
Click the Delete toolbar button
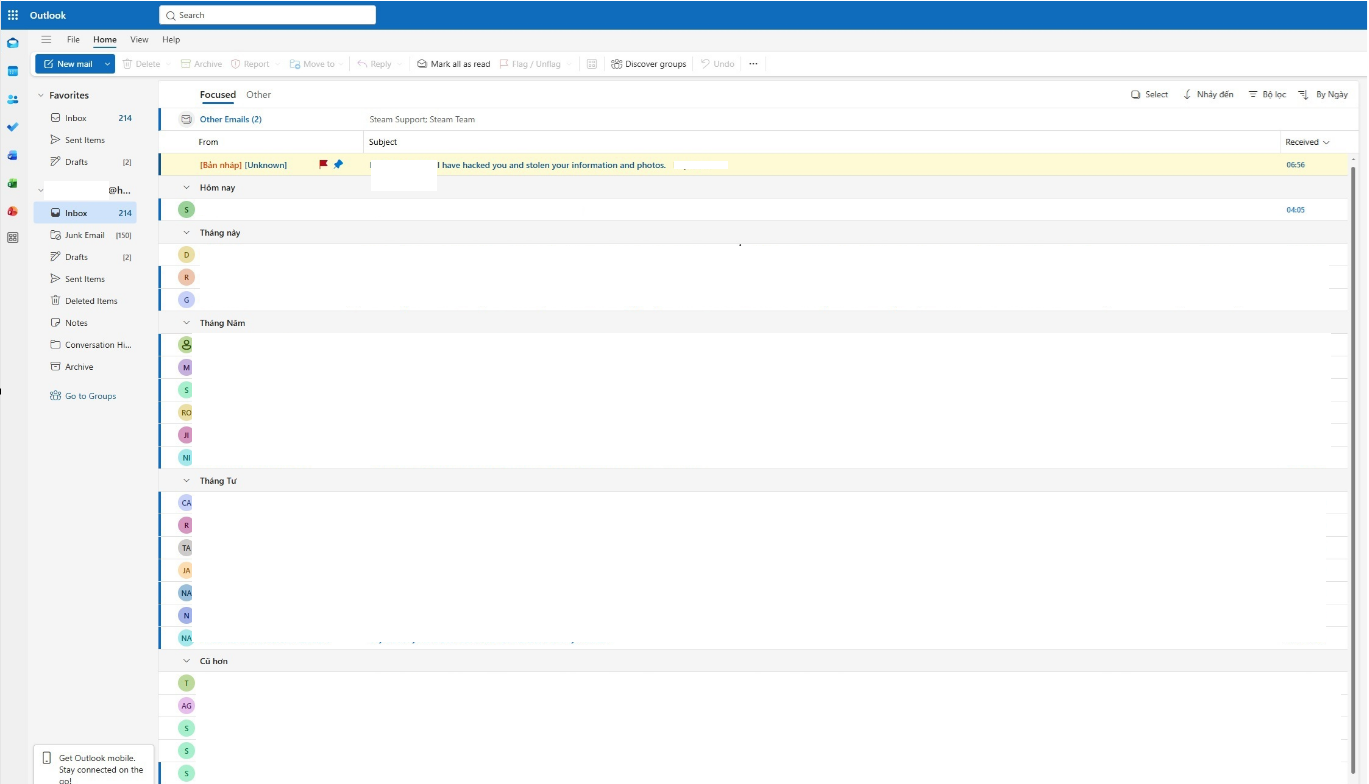tap(141, 64)
